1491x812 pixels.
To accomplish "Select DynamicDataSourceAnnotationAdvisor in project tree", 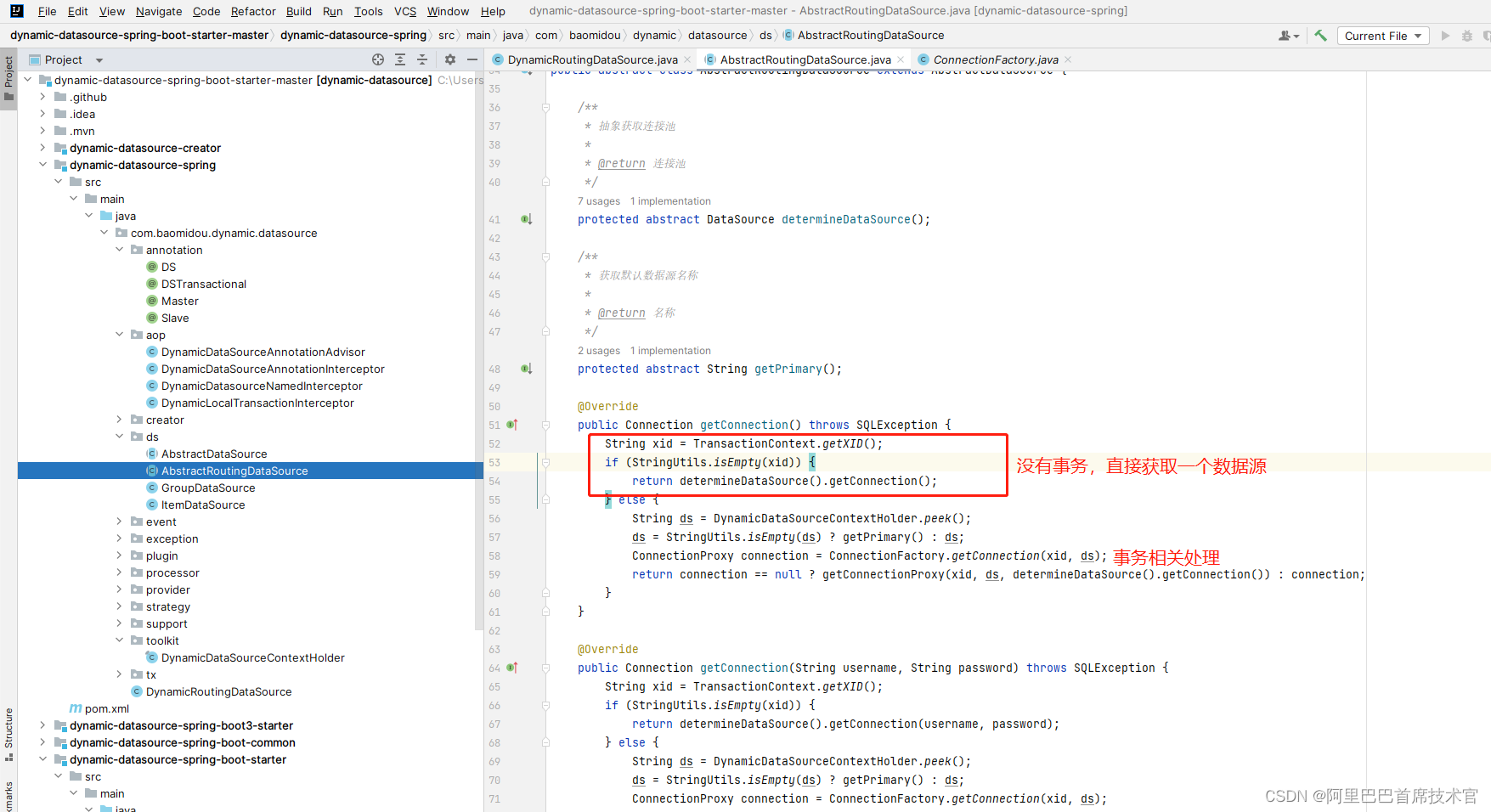I will (263, 352).
